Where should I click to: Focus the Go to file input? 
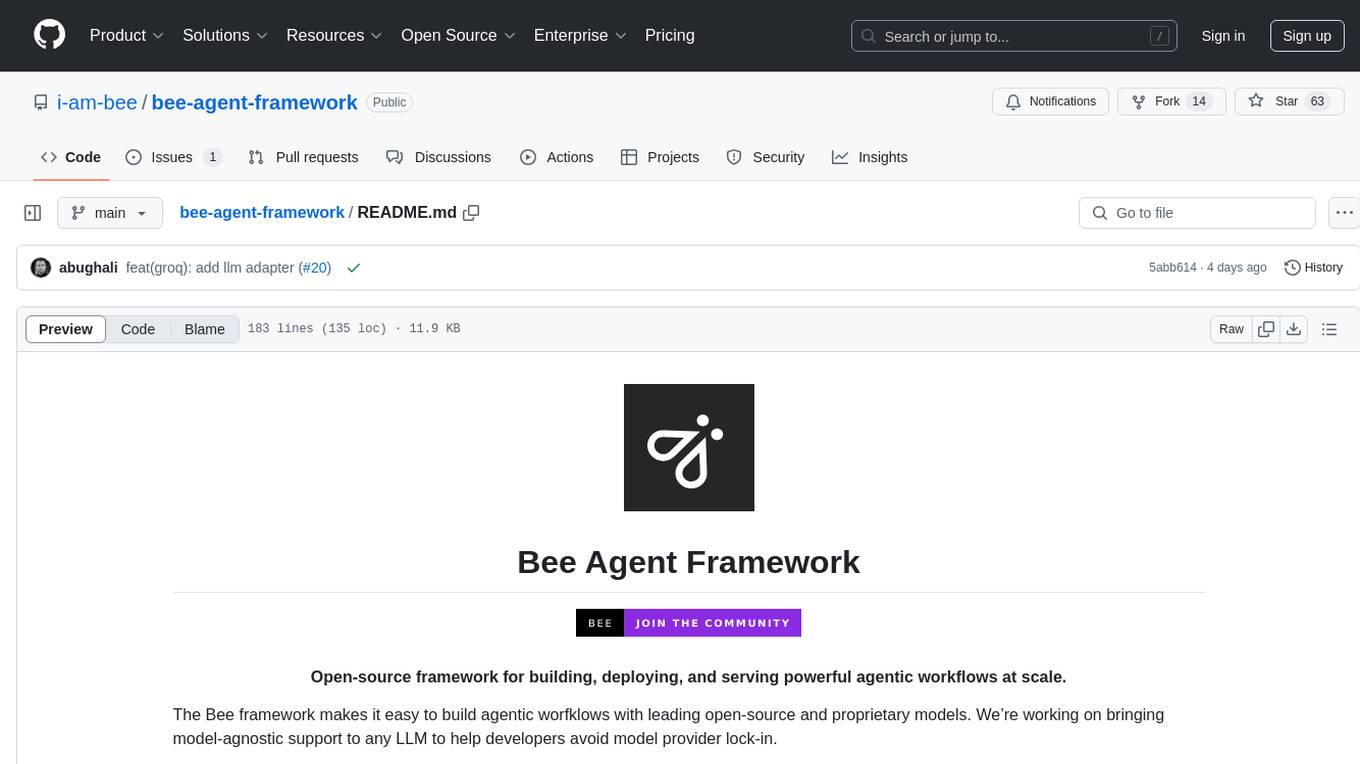pos(1197,213)
